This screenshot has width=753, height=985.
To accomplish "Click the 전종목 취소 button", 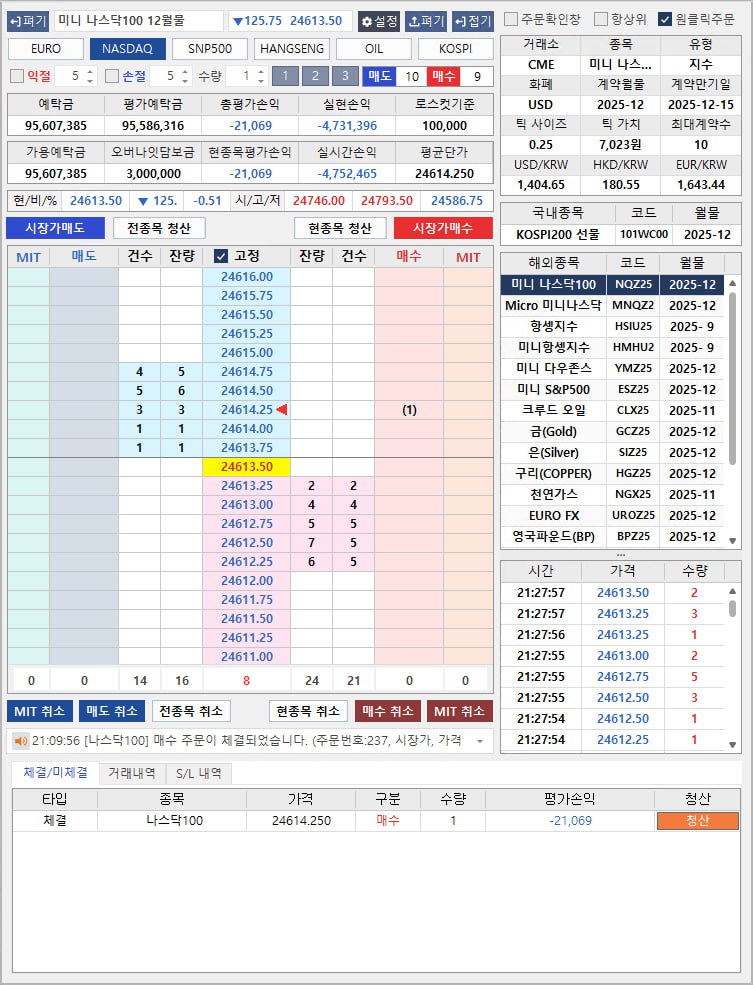I will coord(191,711).
